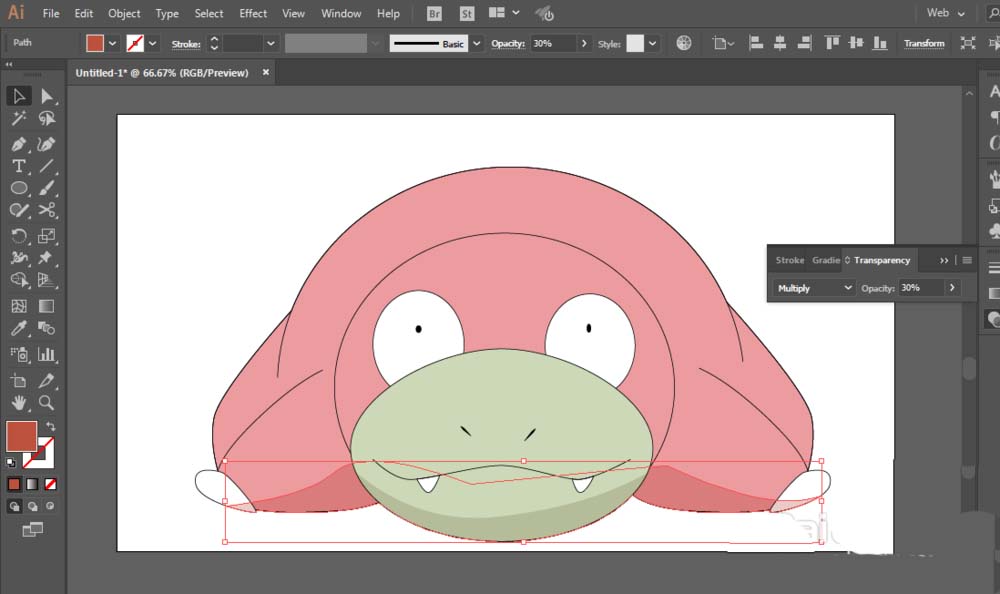Select the Zoom tool
This screenshot has width=1000, height=594.
click(x=47, y=403)
